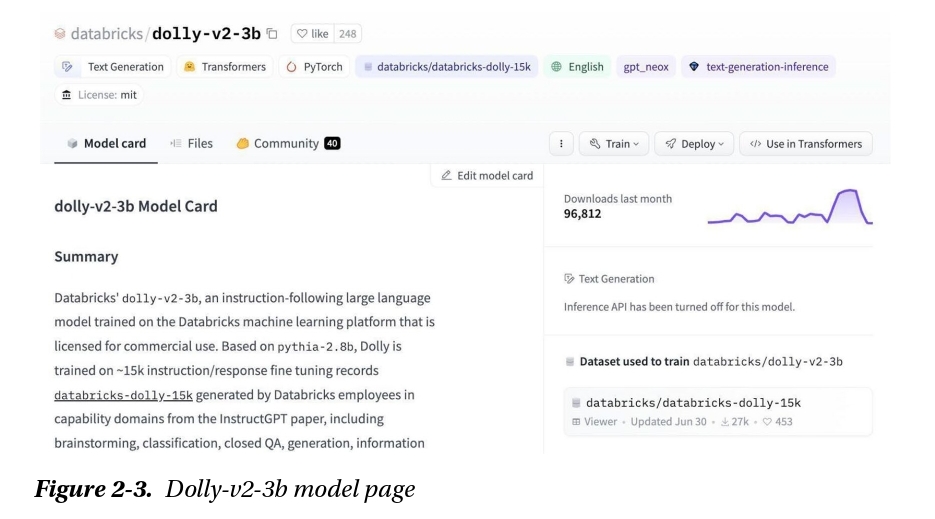Click Edit model card
This screenshot has height=519, width=935.
[487, 176]
